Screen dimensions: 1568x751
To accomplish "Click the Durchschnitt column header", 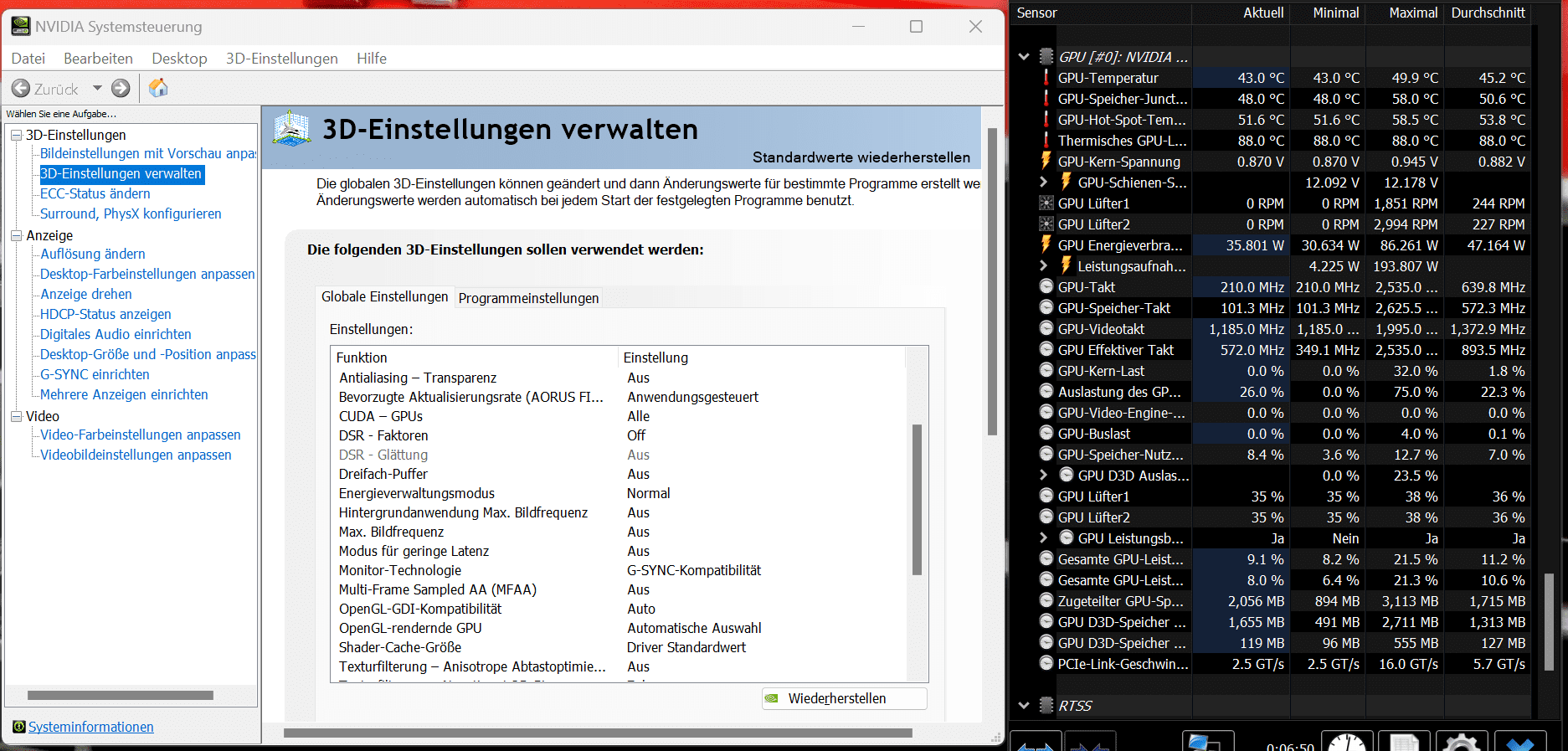I will pos(1488,13).
